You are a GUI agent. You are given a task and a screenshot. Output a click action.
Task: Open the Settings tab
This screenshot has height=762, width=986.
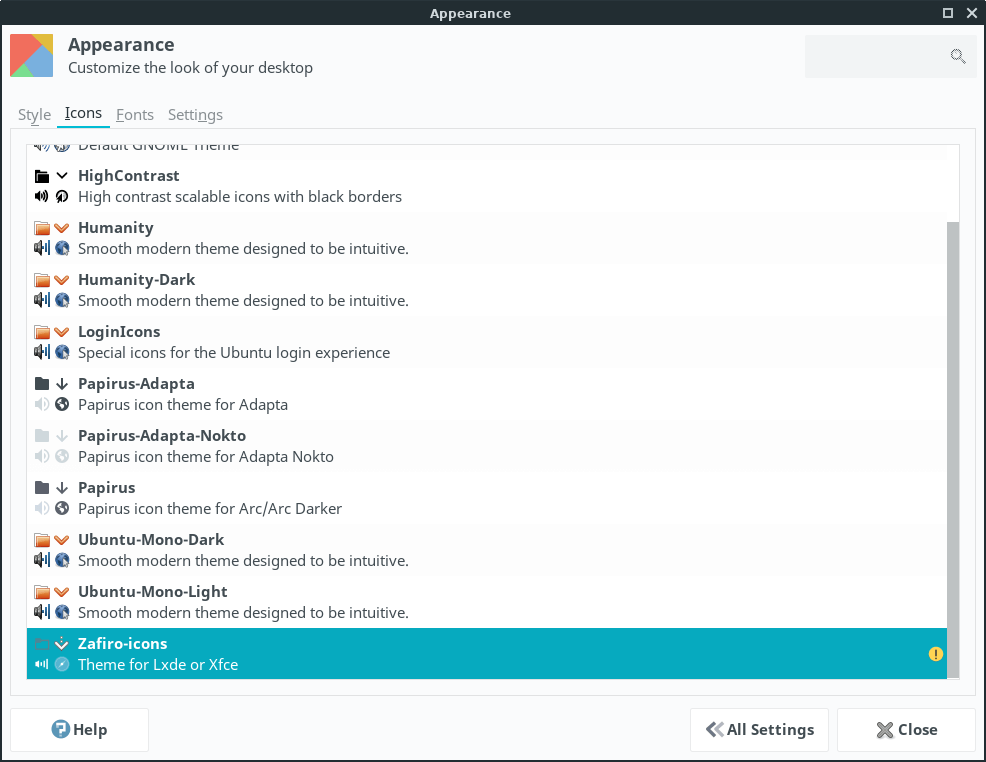click(x=195, y=114)
